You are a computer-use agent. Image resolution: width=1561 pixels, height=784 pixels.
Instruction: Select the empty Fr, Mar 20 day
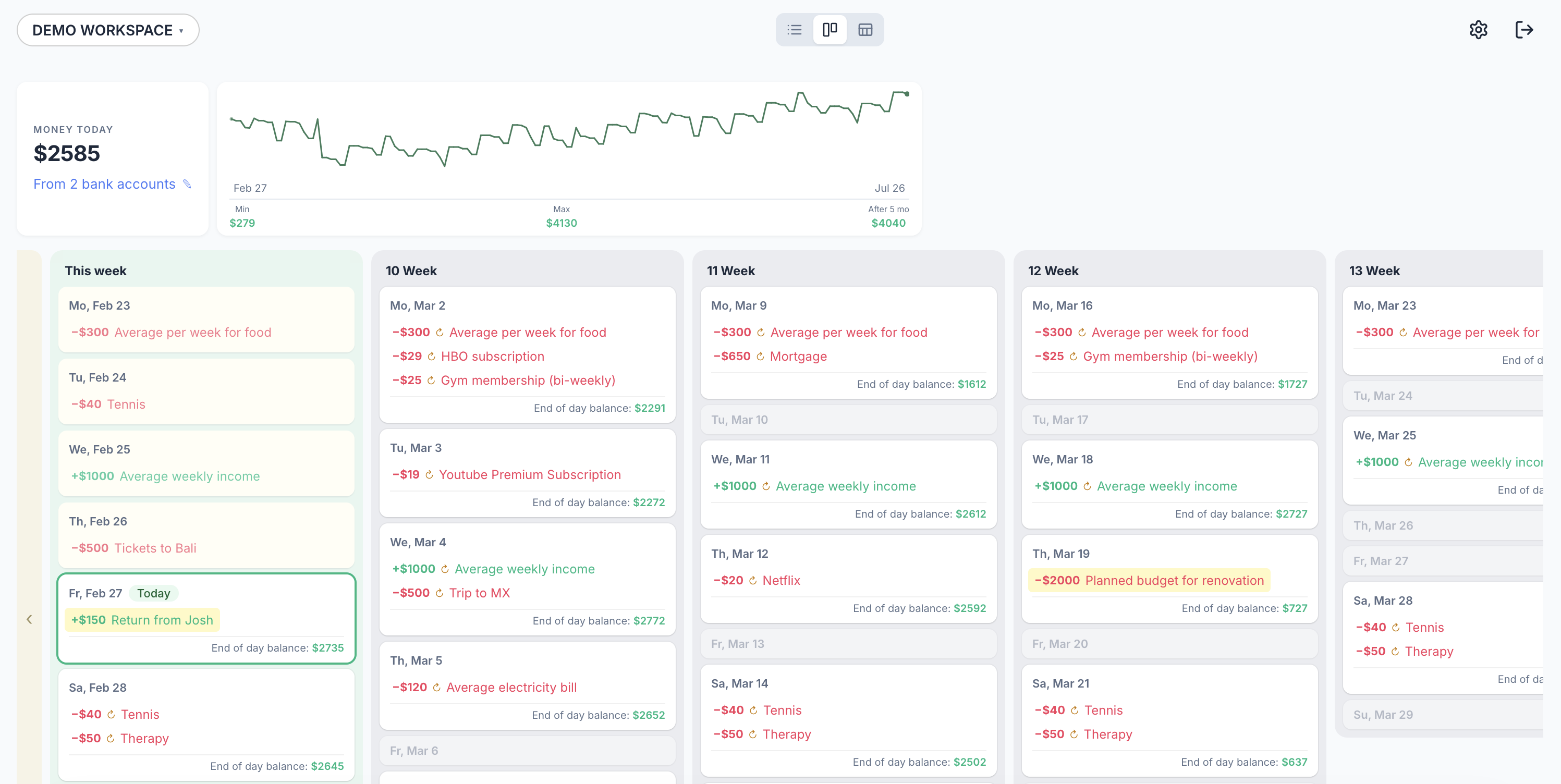click(1169, 644)
